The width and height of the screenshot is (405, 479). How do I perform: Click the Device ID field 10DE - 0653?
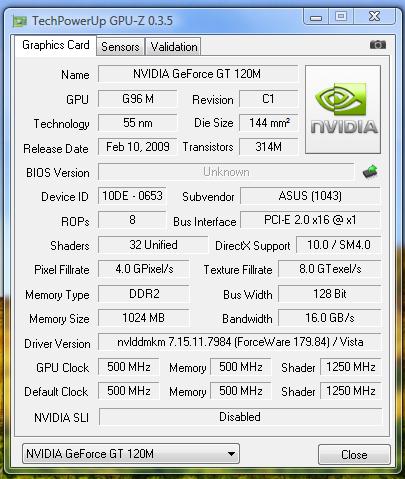point(132,196)
